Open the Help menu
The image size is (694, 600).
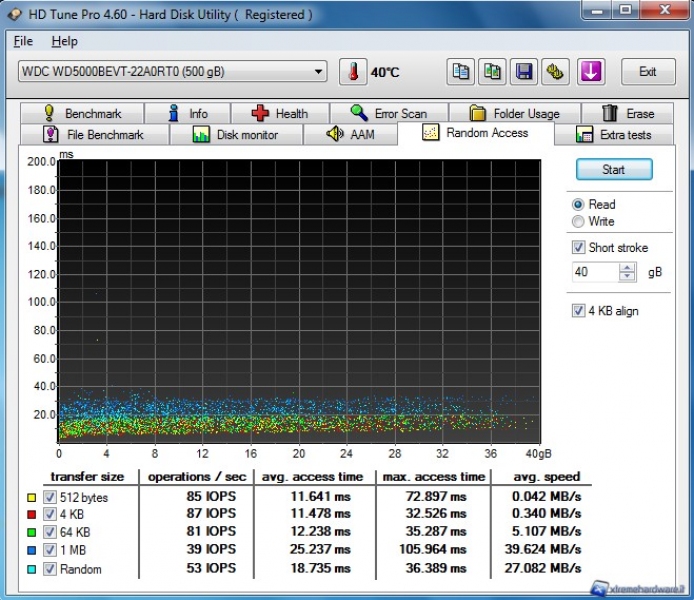64,41
